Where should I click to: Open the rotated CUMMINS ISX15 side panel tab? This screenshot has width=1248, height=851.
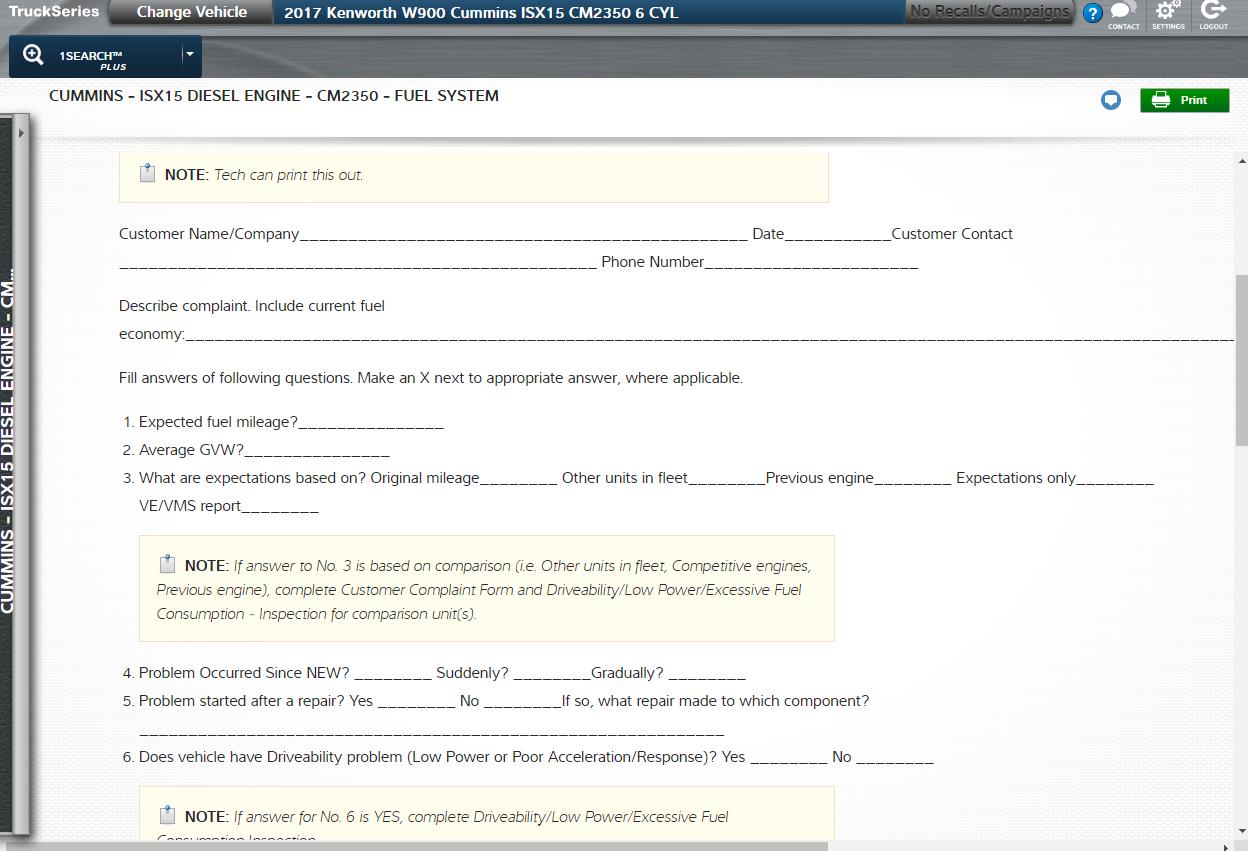[9, 440]
